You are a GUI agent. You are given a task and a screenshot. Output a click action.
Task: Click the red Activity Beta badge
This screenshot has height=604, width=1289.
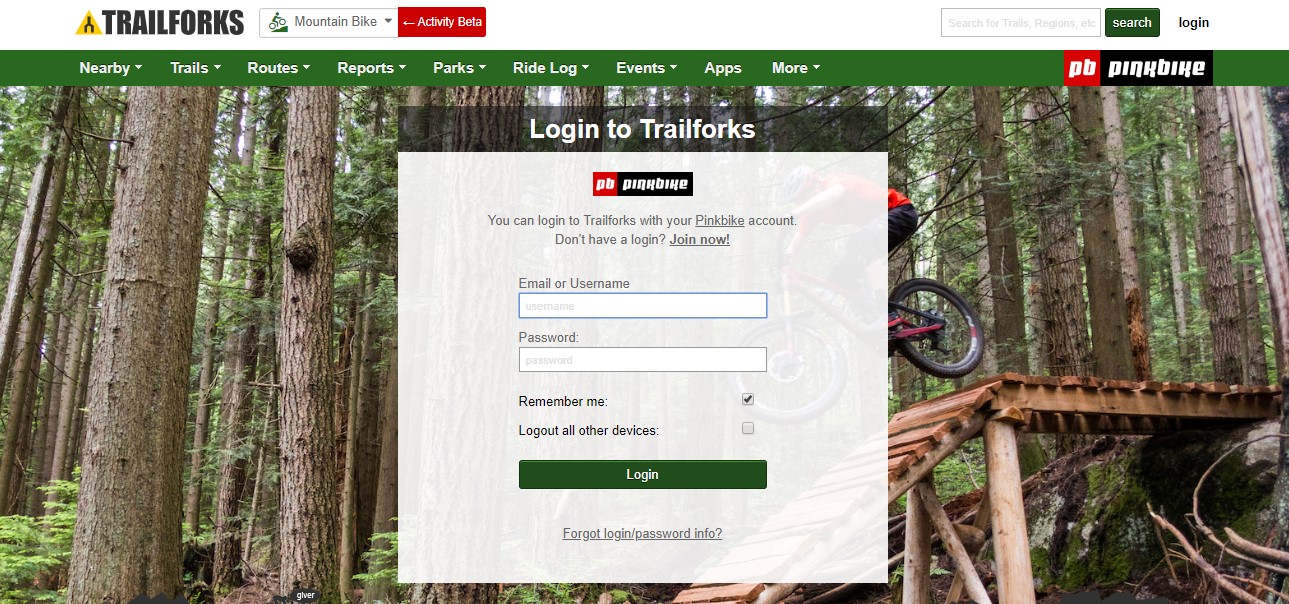[442, 22]
